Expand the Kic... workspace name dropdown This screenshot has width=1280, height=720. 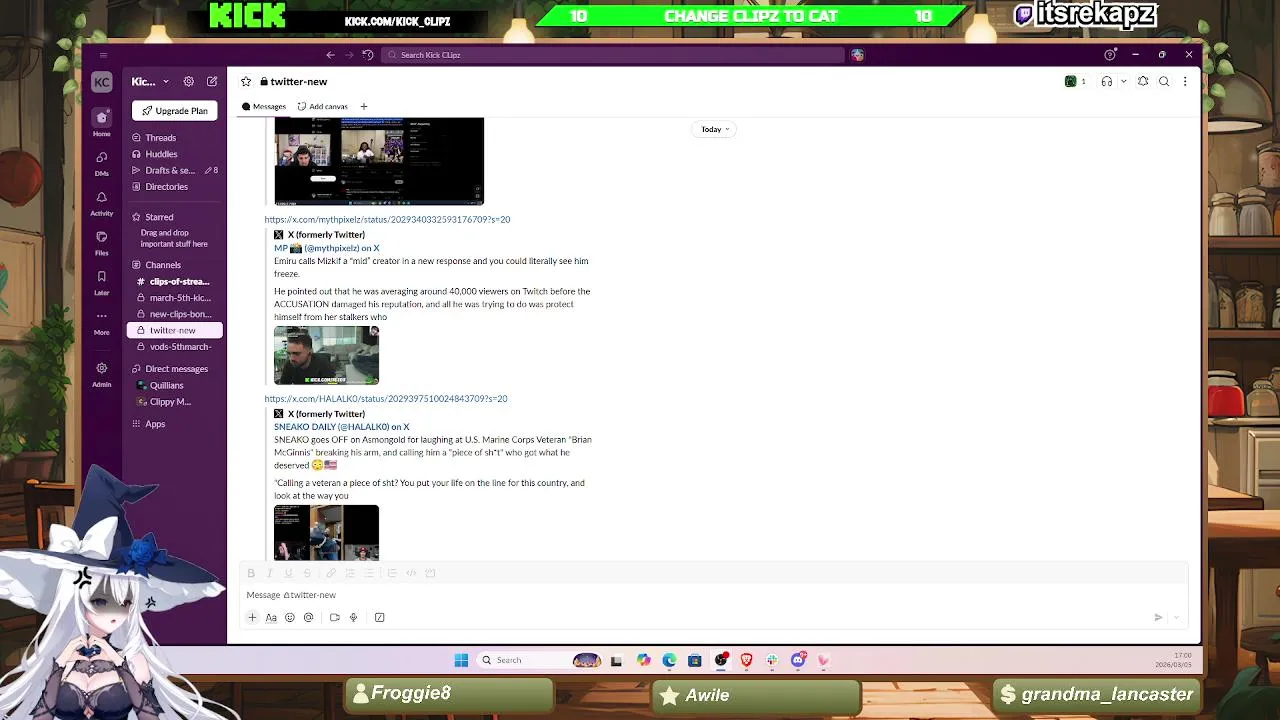[150, 82]
